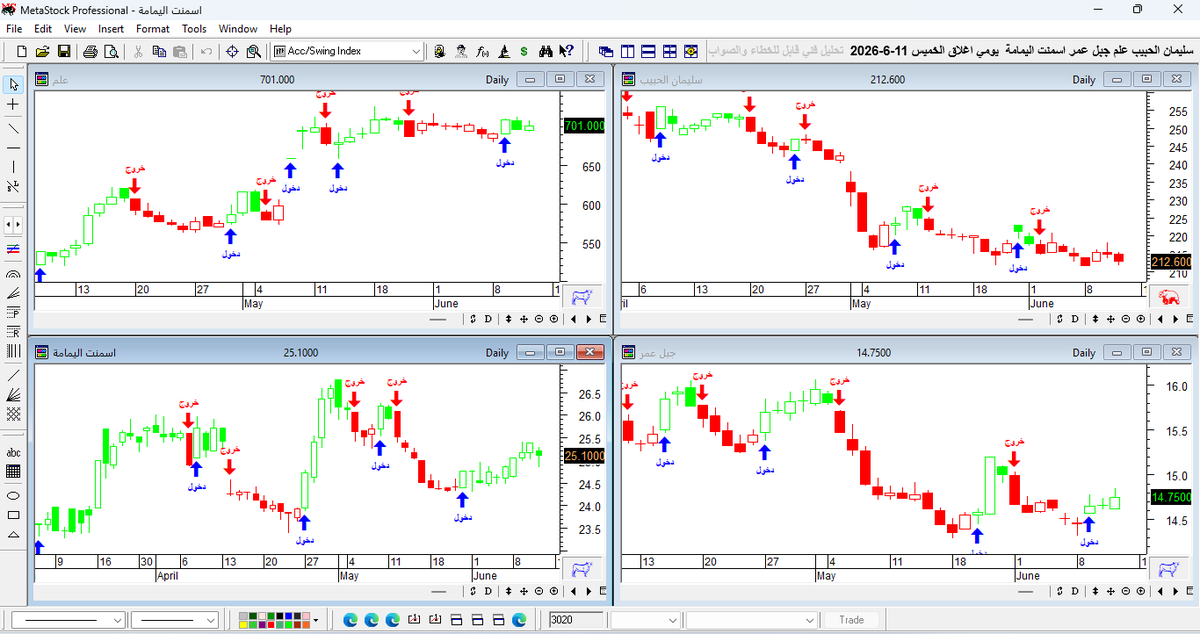Expand the color palette dropdown arrow
This screenshot has height=634, width=1200.
(315, 620)
